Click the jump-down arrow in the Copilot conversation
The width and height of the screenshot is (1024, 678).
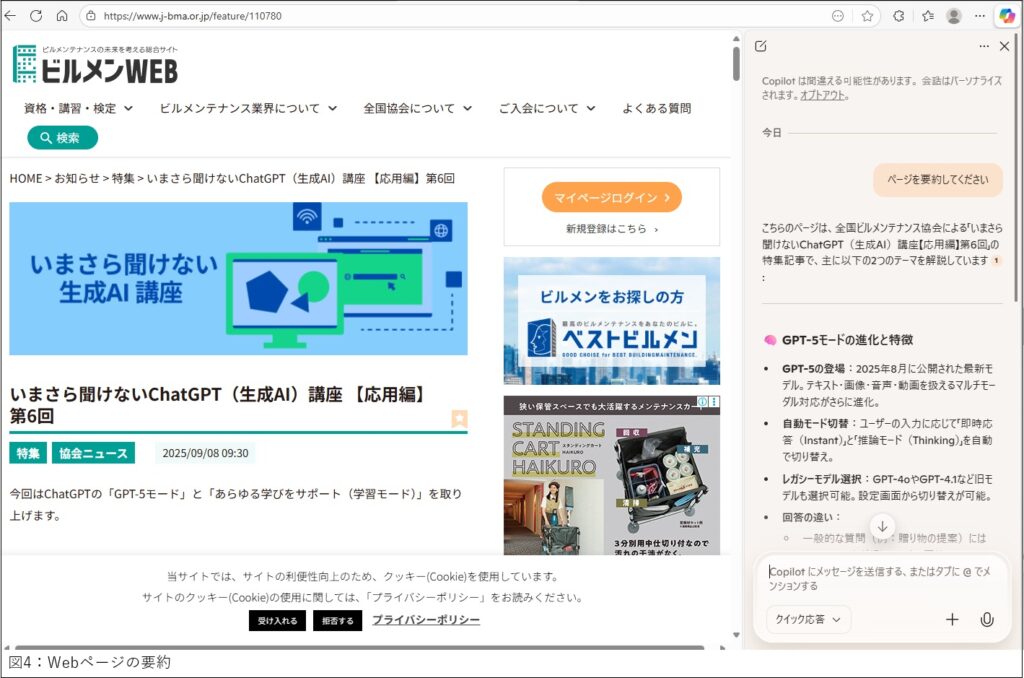point(883,526)
